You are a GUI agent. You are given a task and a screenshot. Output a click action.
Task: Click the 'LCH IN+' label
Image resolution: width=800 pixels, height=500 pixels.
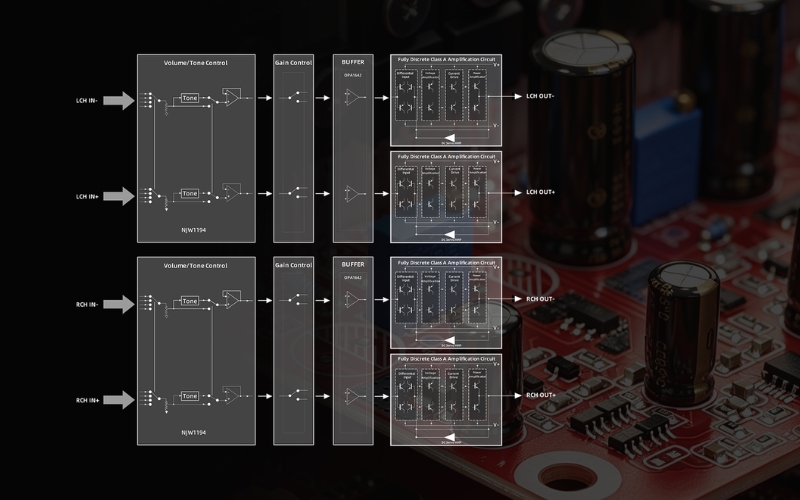(x=87, y=196)
